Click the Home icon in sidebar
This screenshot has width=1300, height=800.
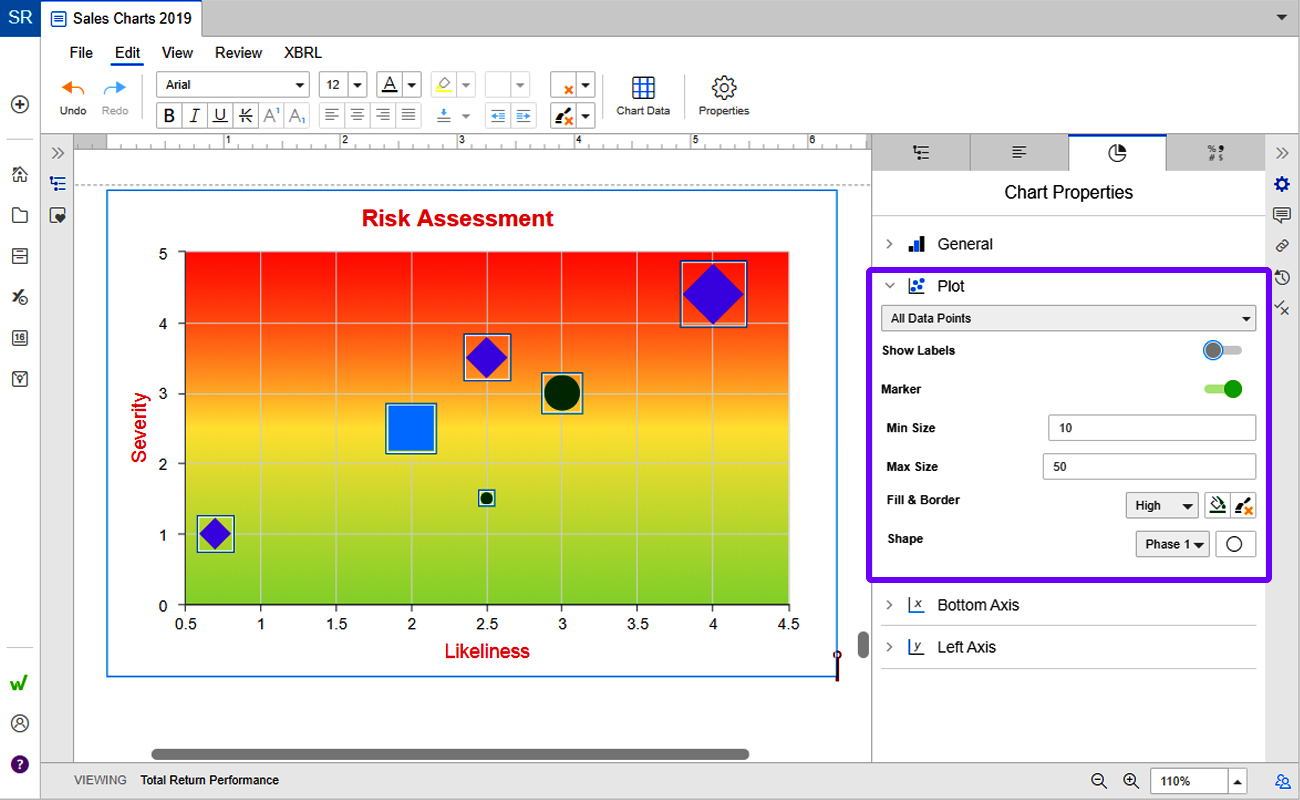20,174
